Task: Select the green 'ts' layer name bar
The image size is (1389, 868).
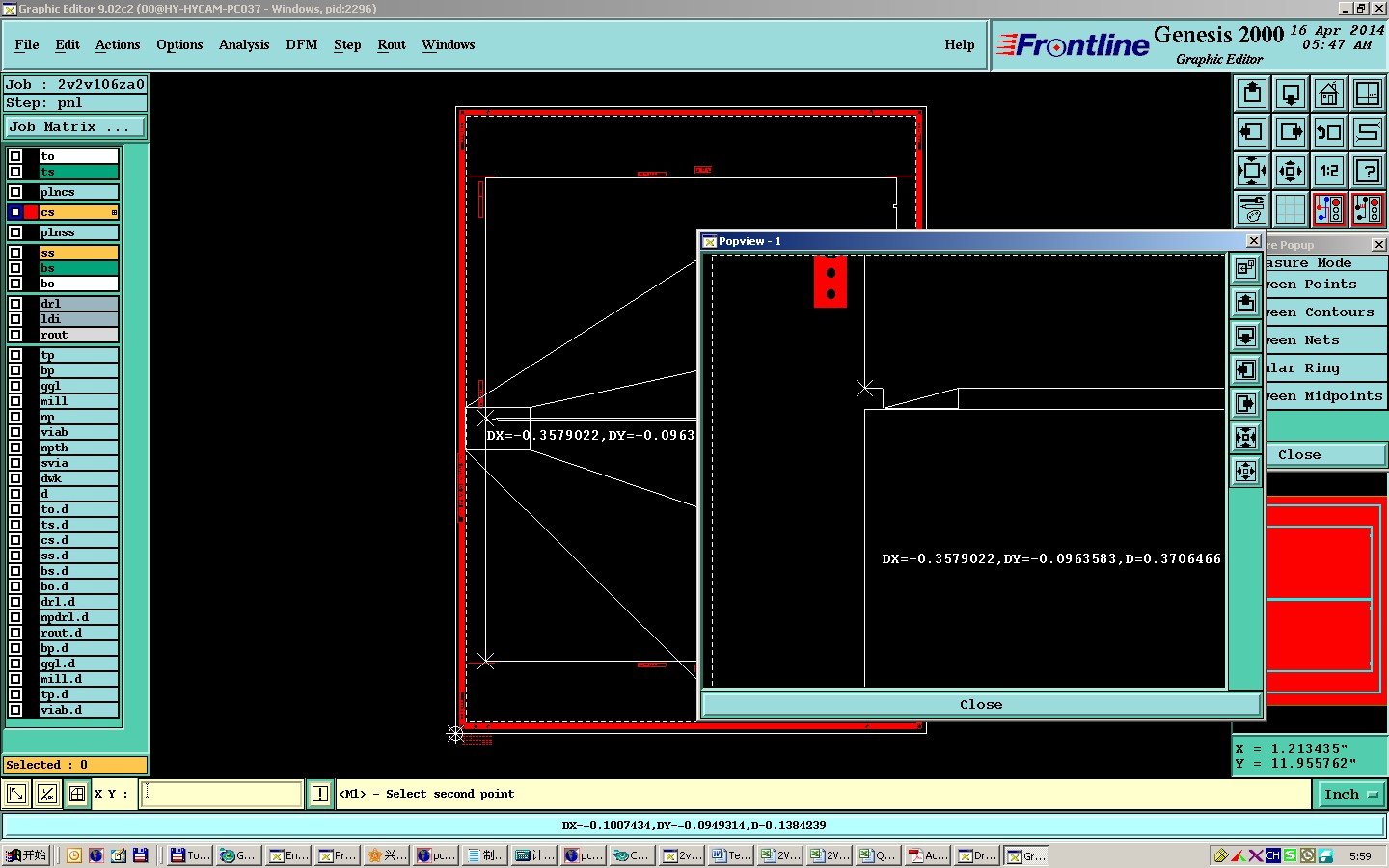Action: (78, 172)
